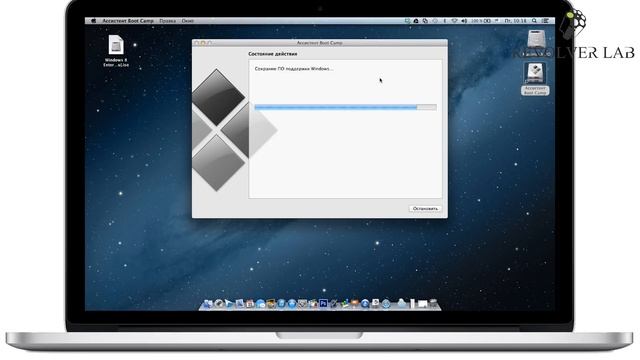The width and height of the screenshot is (640, 360).
Task: Open the Окно menu
Action: pos(188,21)
